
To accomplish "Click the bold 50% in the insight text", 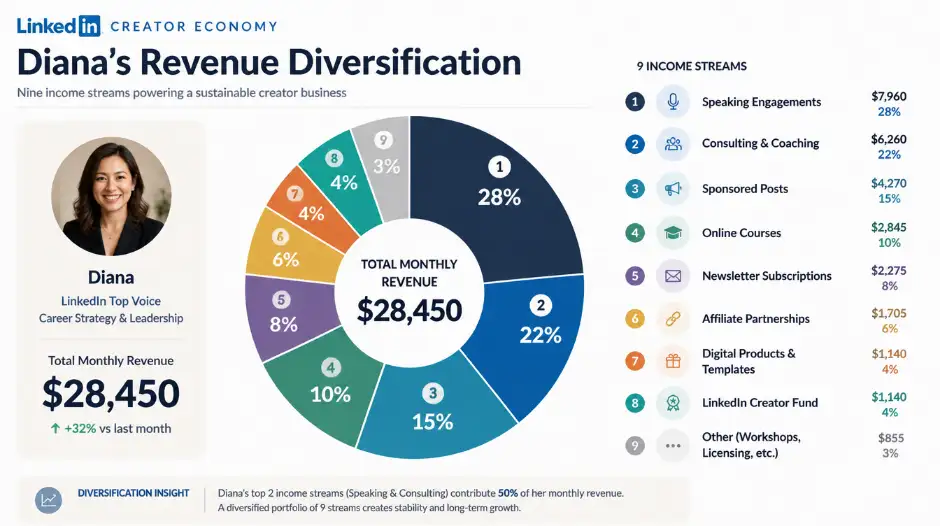I will coord(508,493).
